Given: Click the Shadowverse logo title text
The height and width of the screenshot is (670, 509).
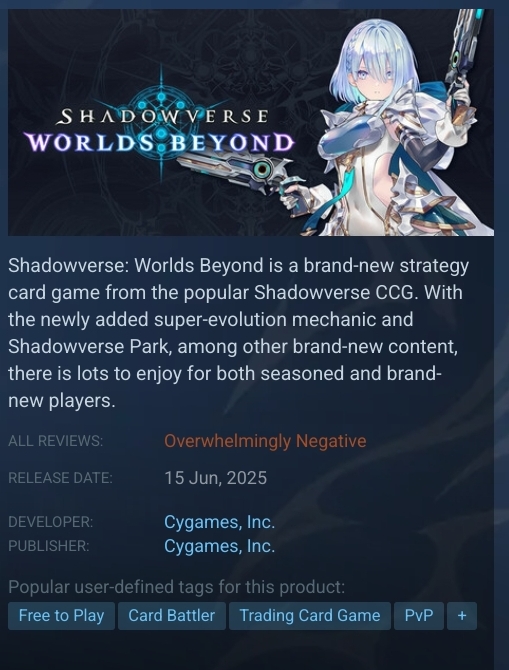Looking at the screenshot, I should [162, 117].
